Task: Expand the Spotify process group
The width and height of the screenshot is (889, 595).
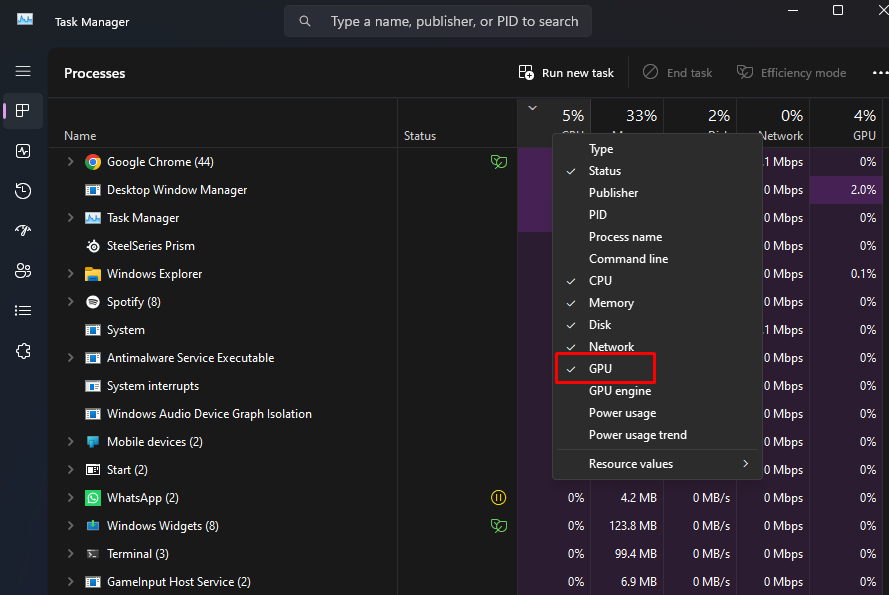Action: (70, 302)
